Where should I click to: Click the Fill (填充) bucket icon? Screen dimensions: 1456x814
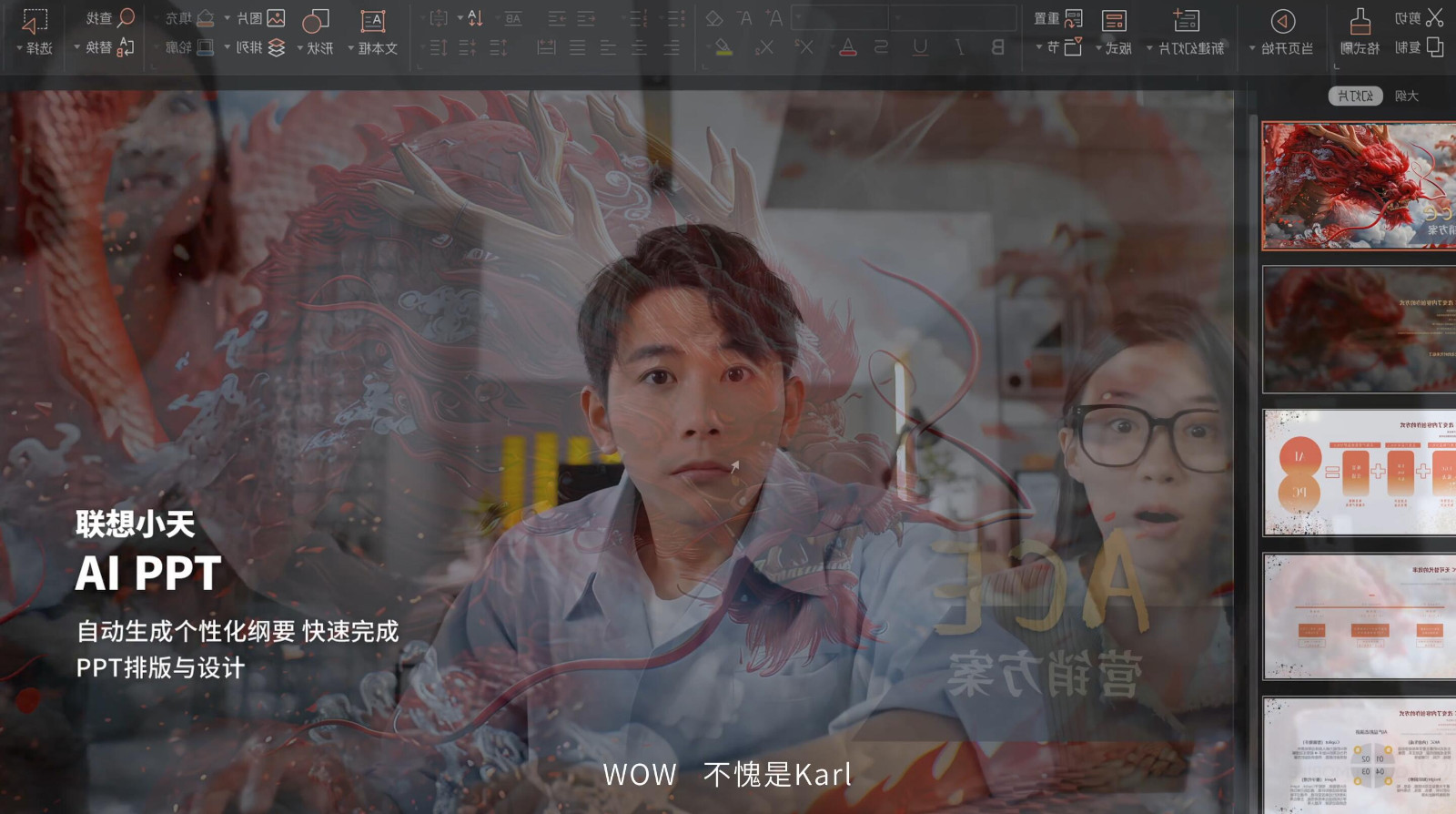[x=206, y=18]
